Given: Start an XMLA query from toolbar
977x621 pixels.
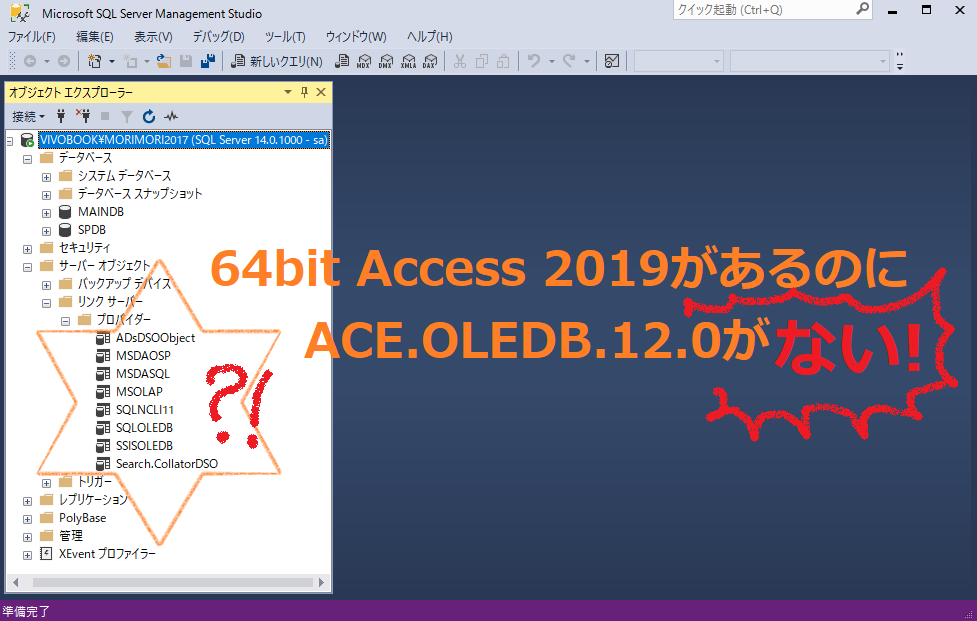Looking at the screenshot, I should click(408, 61).
